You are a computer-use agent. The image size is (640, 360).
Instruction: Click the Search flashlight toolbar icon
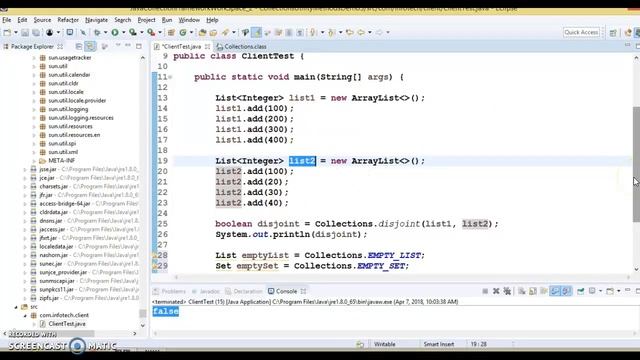[225, 32]
